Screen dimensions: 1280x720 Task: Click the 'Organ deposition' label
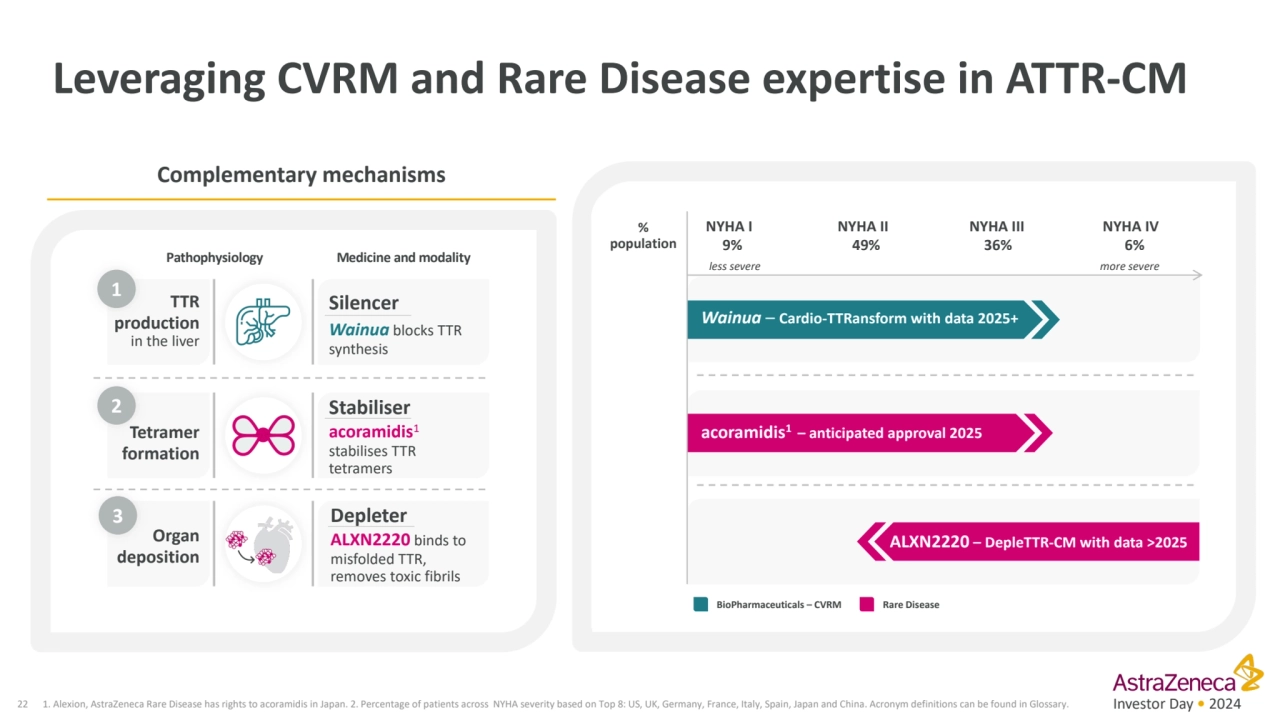point(158,546)
